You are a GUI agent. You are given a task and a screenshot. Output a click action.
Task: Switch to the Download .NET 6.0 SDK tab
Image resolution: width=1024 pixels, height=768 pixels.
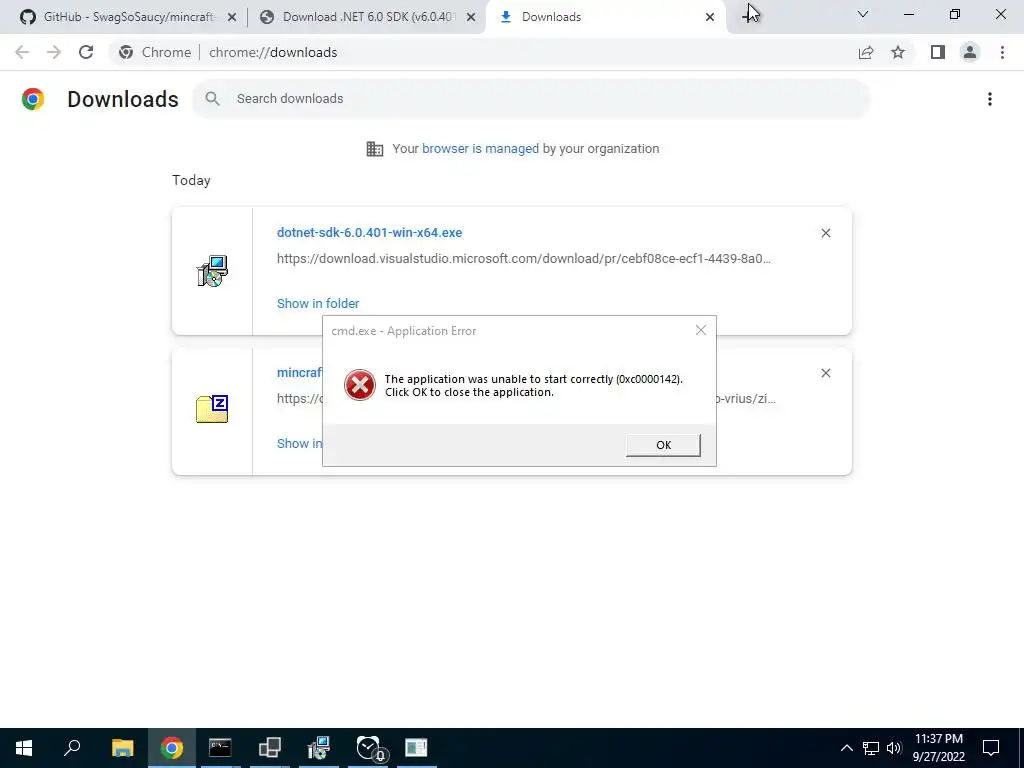click(x=368, y=17)
